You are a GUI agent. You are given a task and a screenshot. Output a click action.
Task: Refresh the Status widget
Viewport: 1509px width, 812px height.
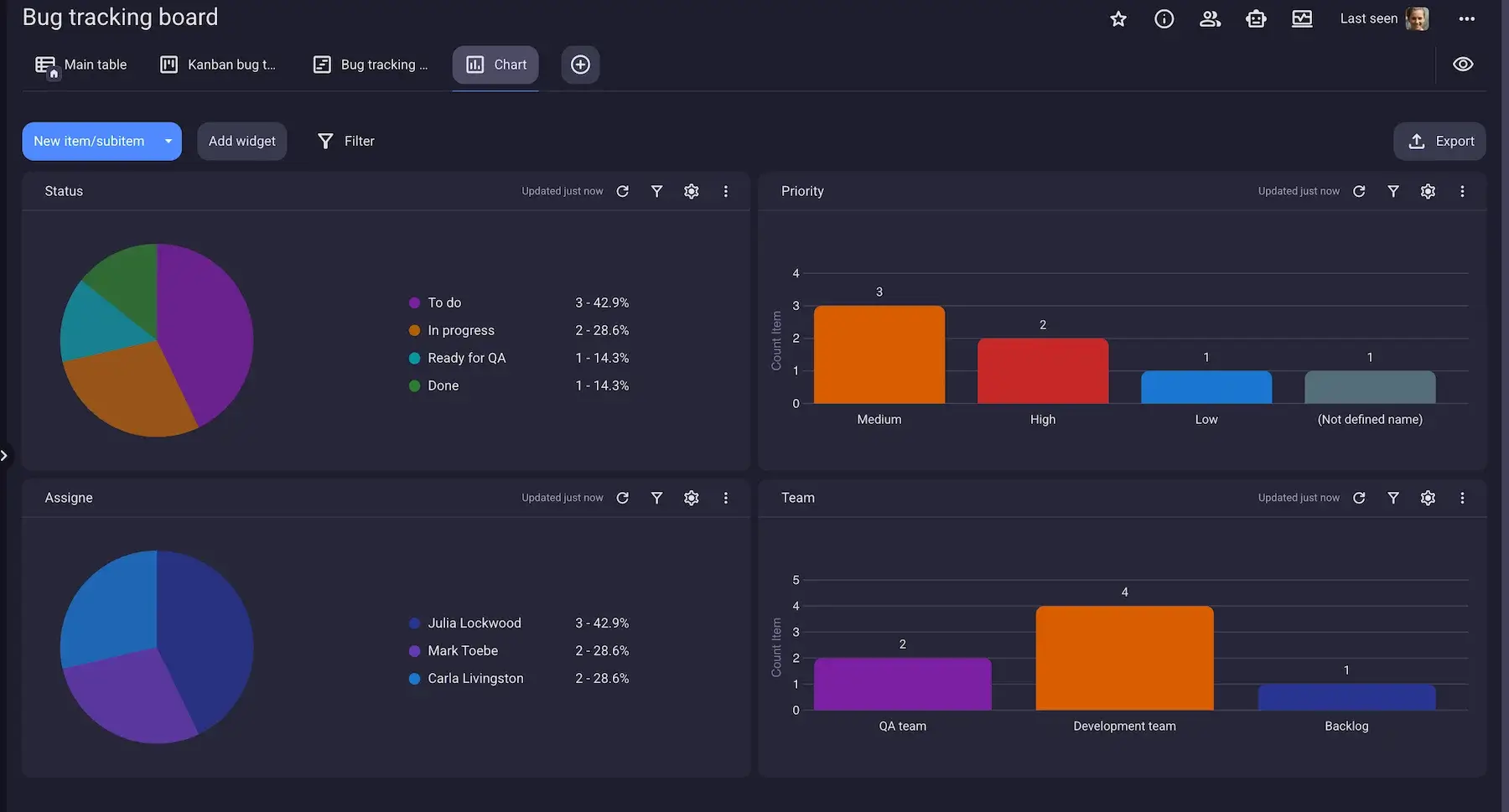[623, 191]
